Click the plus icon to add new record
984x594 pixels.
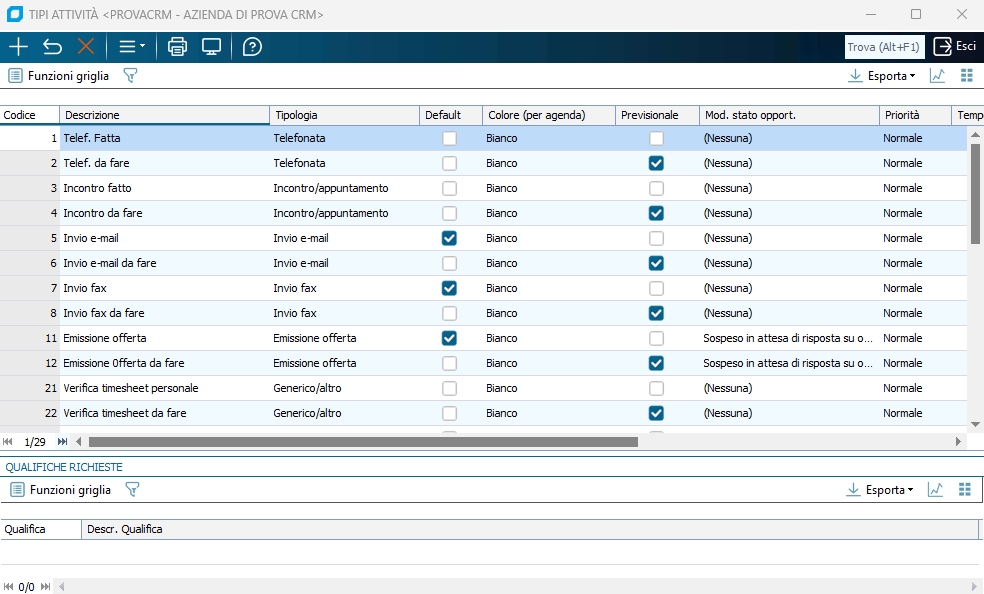point(18,47)
